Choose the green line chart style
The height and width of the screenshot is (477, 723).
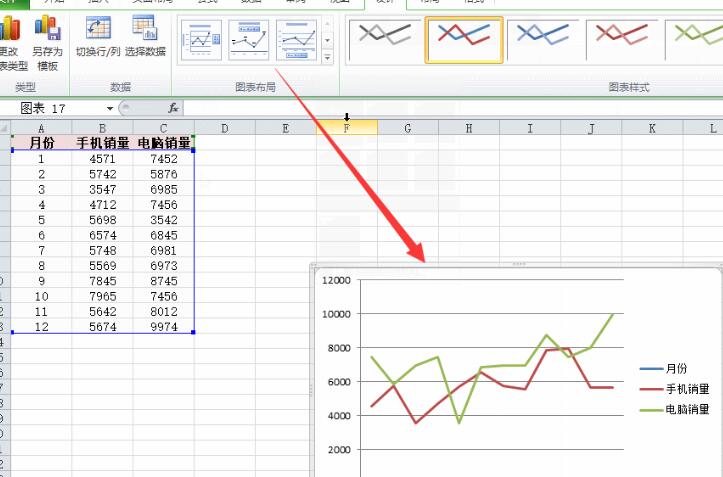[695, 40]
